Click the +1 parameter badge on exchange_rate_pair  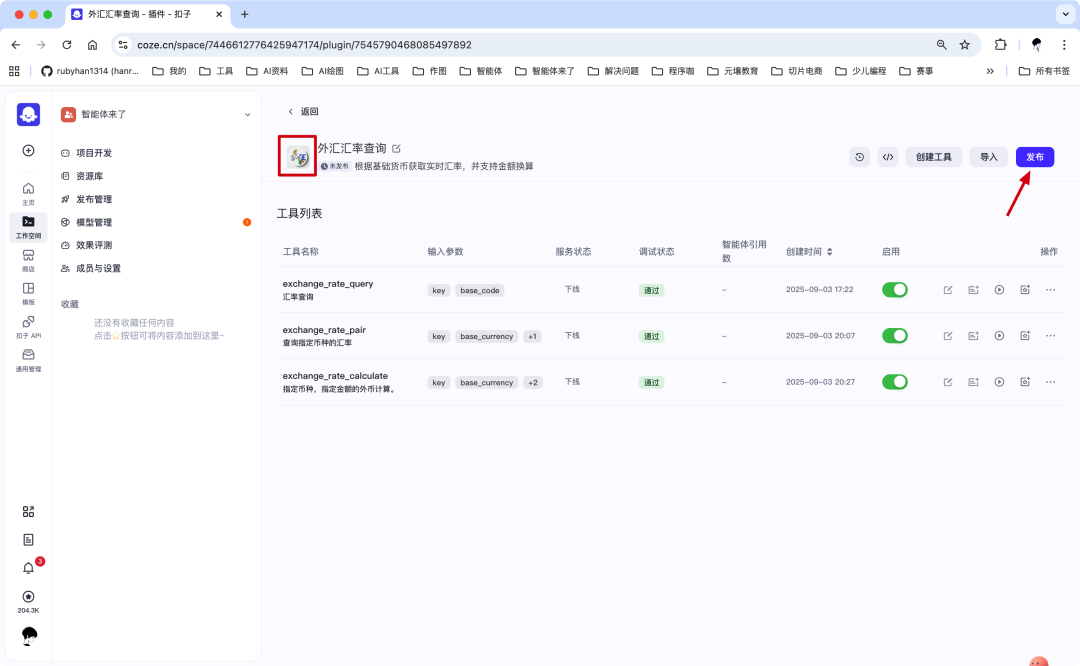coord(531,336)
